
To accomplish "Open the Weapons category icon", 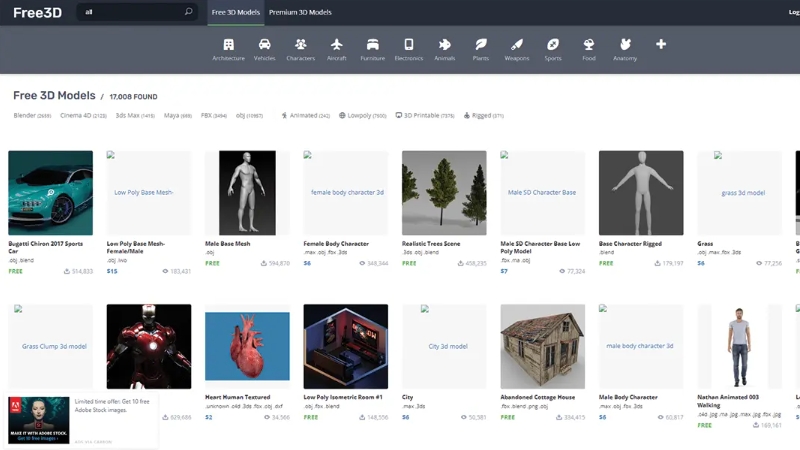I will pyautogui.click(x=517, y=44).
